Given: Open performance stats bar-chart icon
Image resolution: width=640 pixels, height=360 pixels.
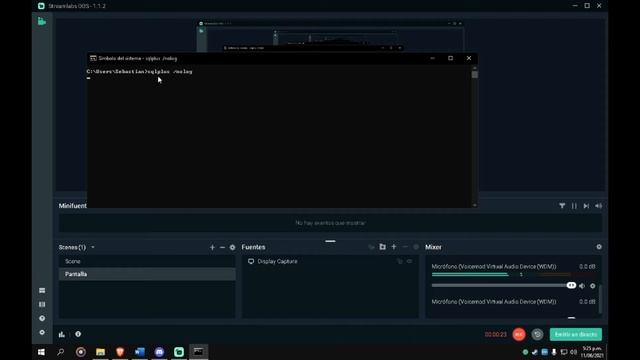Looking at the screenshot, I should [x=62, y=334].
